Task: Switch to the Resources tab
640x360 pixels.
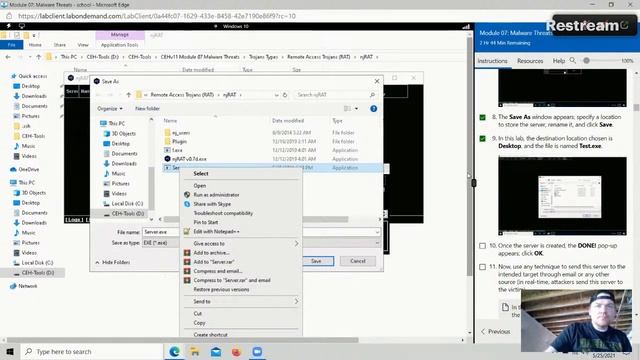Action: 530,60
